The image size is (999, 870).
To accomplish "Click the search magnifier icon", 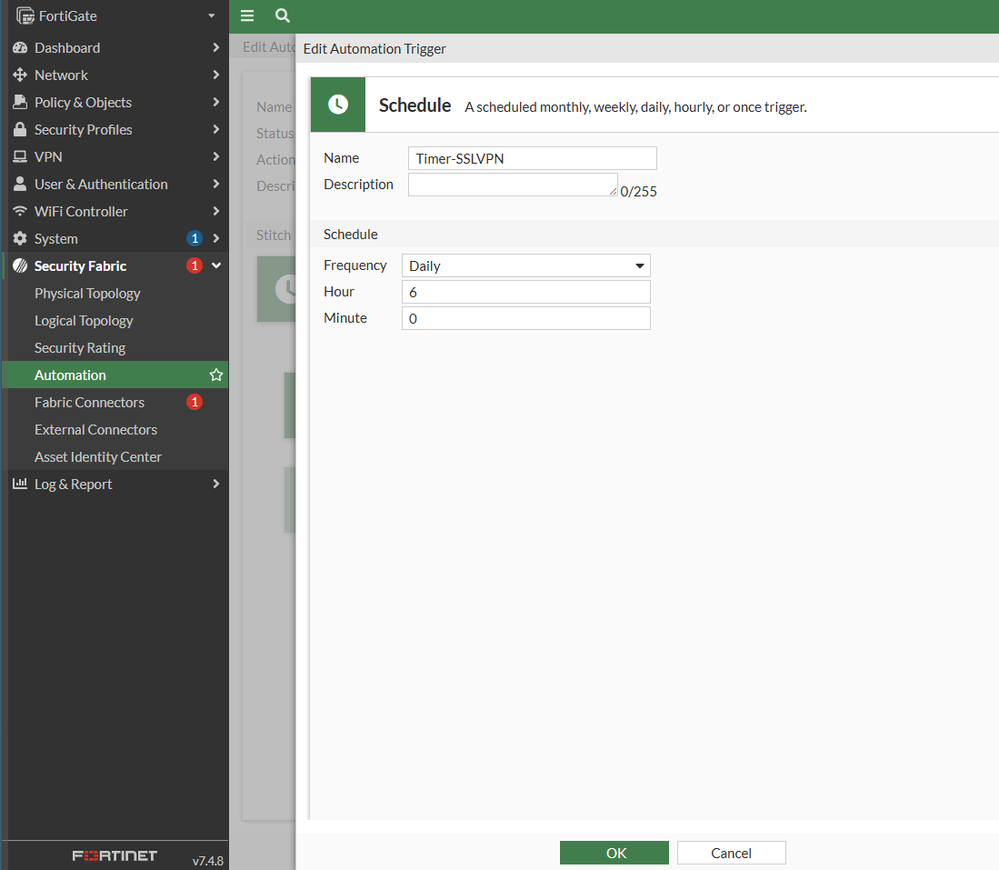I will [282, 16].
